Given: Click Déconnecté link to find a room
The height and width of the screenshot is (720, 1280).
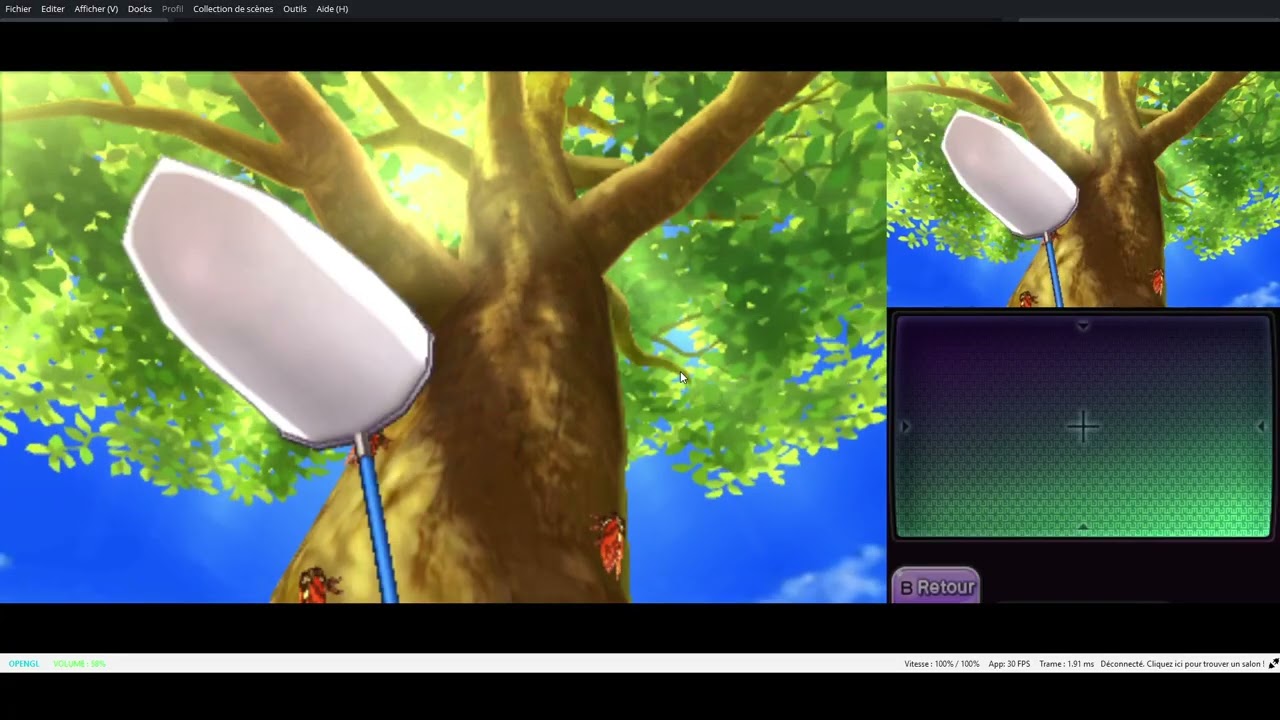Looking at the screenshot, I should [x=1182, y=664].
